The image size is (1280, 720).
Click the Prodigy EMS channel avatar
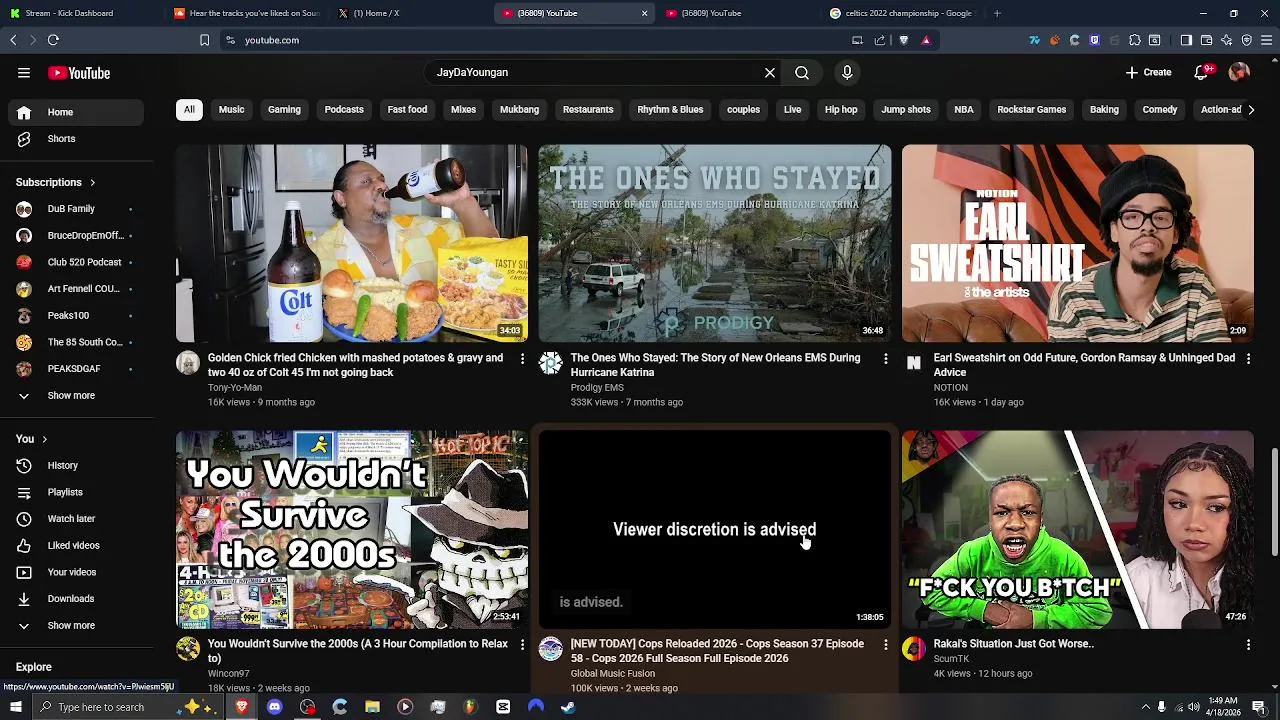coord(551,363)
